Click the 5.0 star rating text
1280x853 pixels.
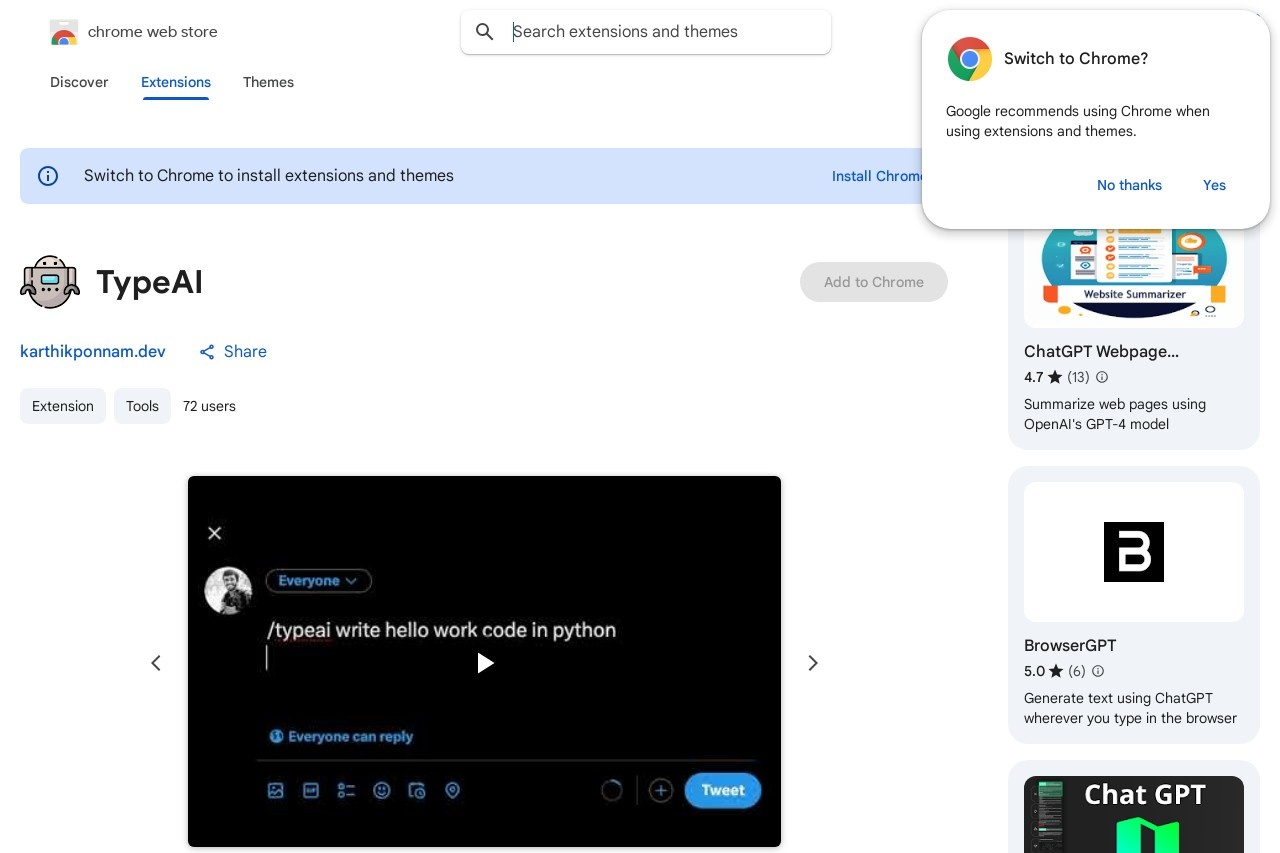1034,672
